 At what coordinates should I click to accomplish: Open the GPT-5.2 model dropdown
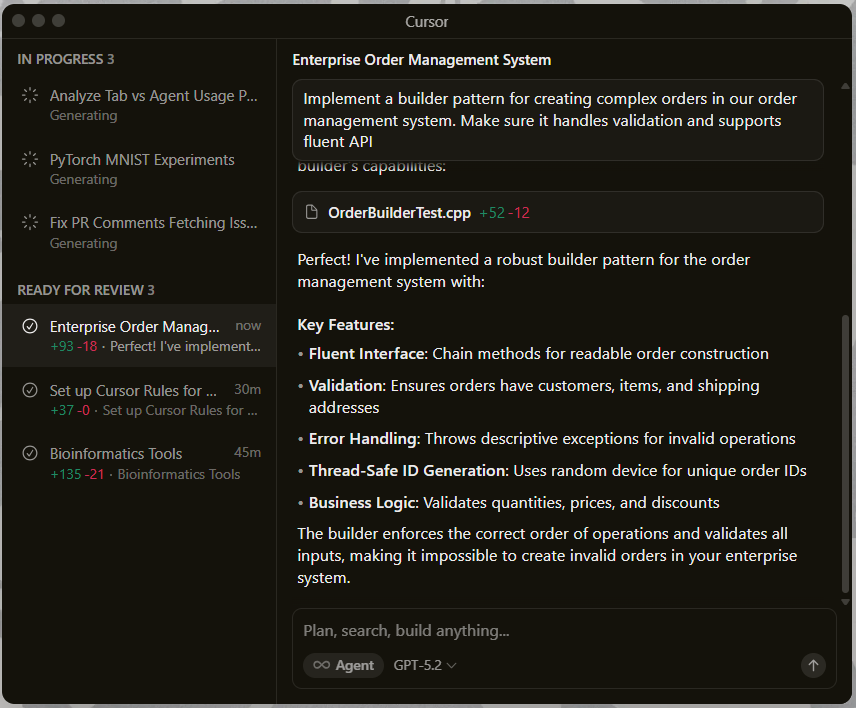point(425,665)
